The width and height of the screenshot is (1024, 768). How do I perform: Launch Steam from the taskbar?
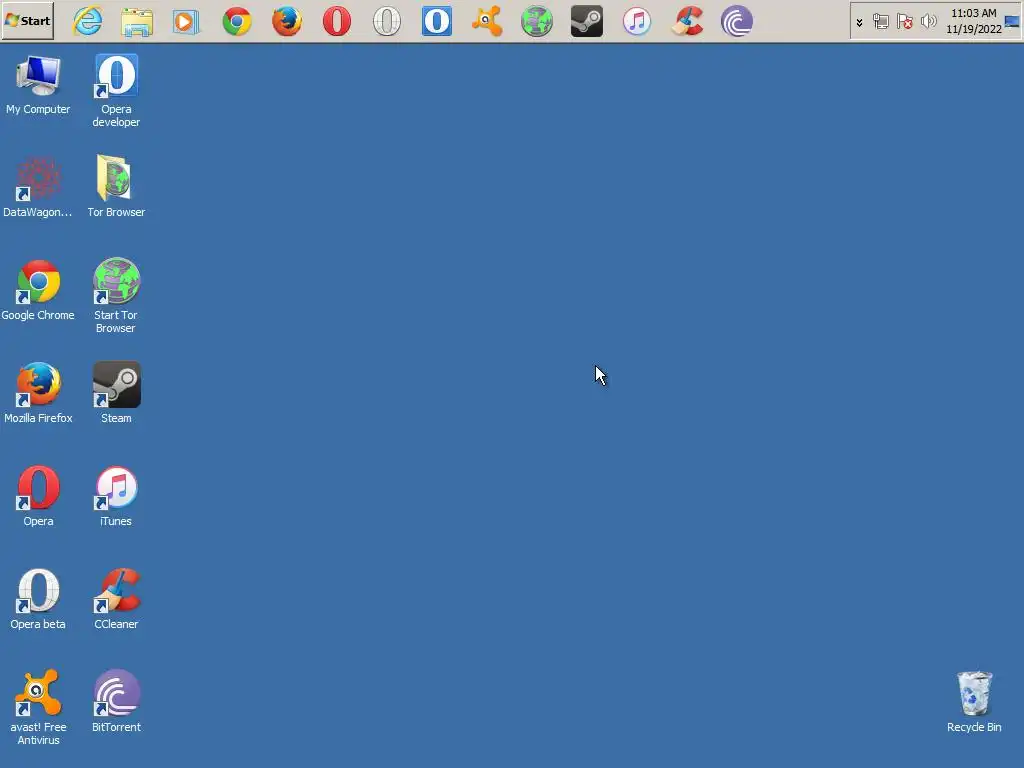pyautogui.click(x=587, y=22)
